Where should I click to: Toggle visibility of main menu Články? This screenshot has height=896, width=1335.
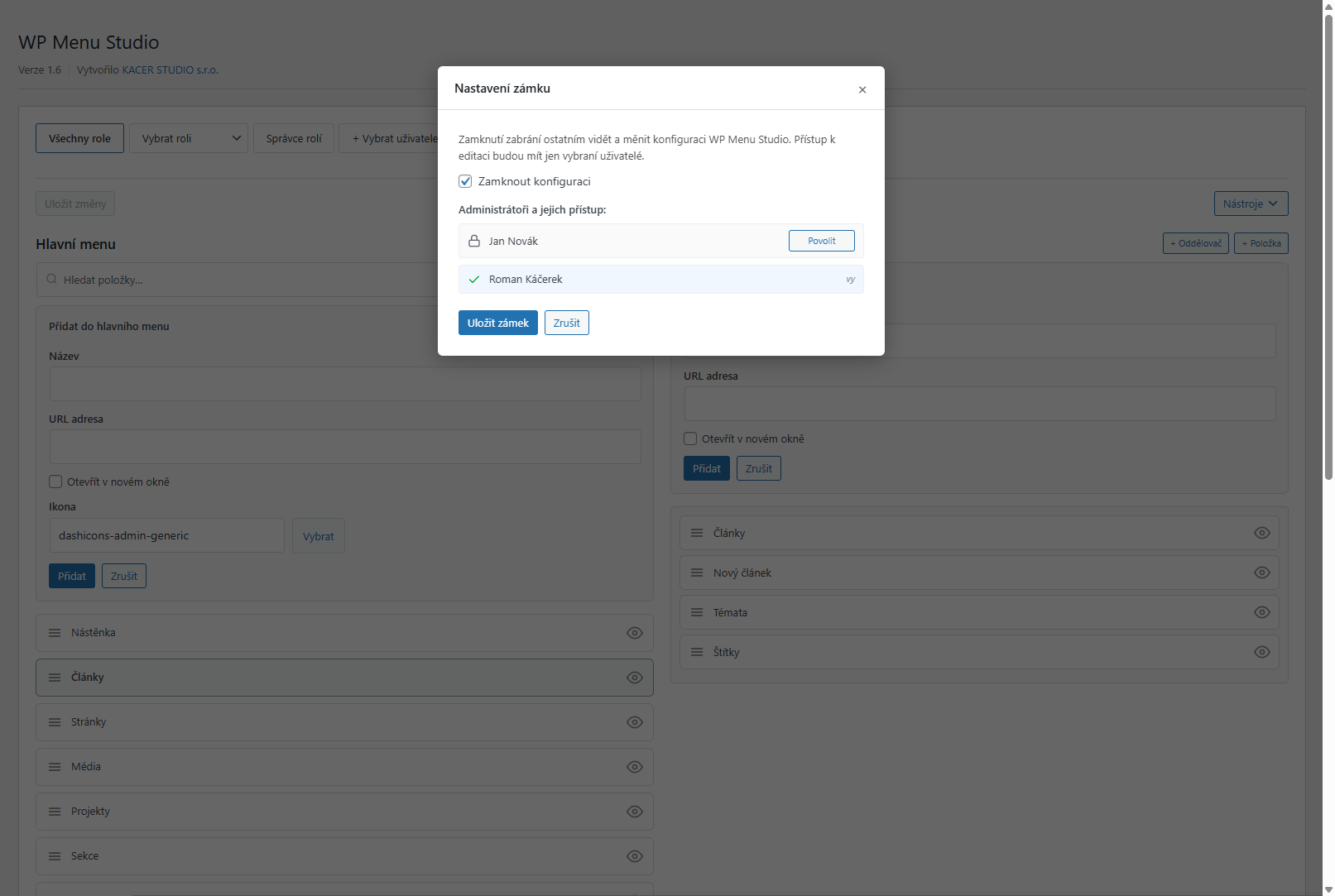[x=635, y=678]
